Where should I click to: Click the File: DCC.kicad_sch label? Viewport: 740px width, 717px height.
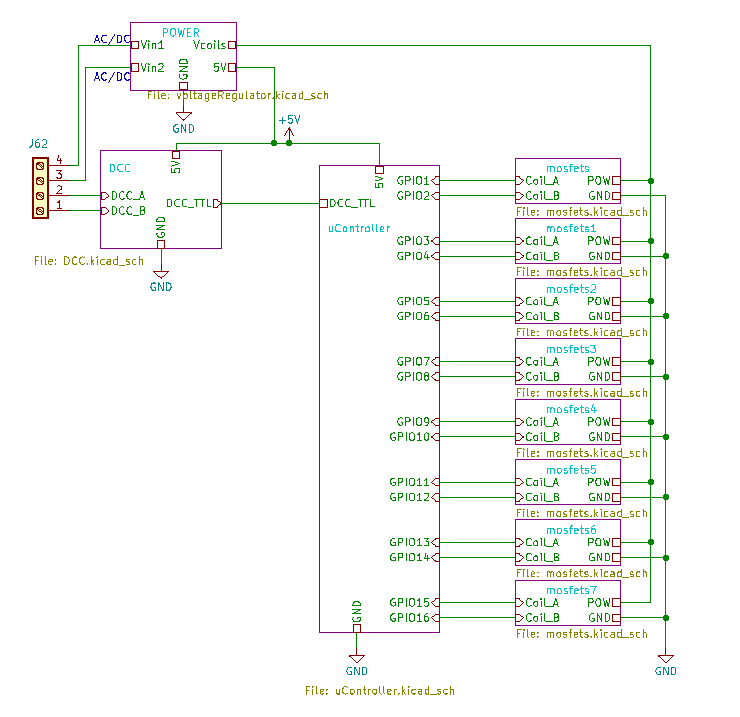(88, 261)
